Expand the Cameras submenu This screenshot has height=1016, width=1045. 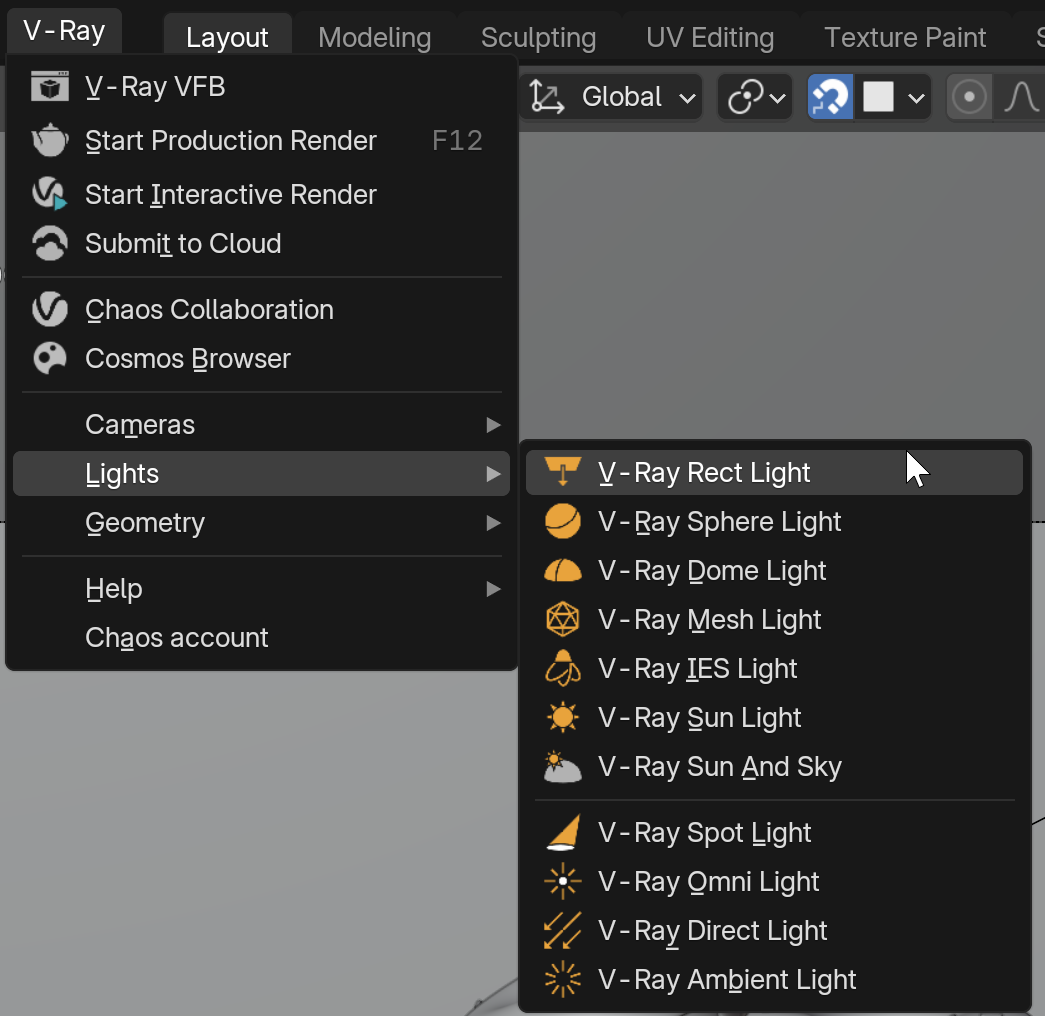click(x=261, y=425)
